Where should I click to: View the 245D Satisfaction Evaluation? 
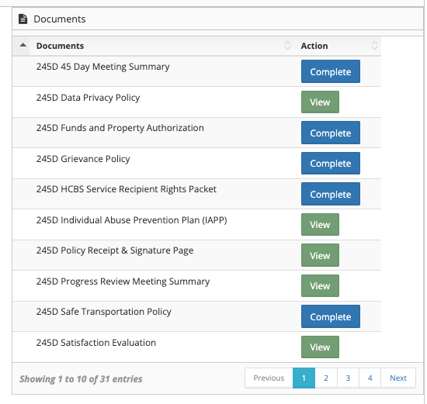click(320, 347)
